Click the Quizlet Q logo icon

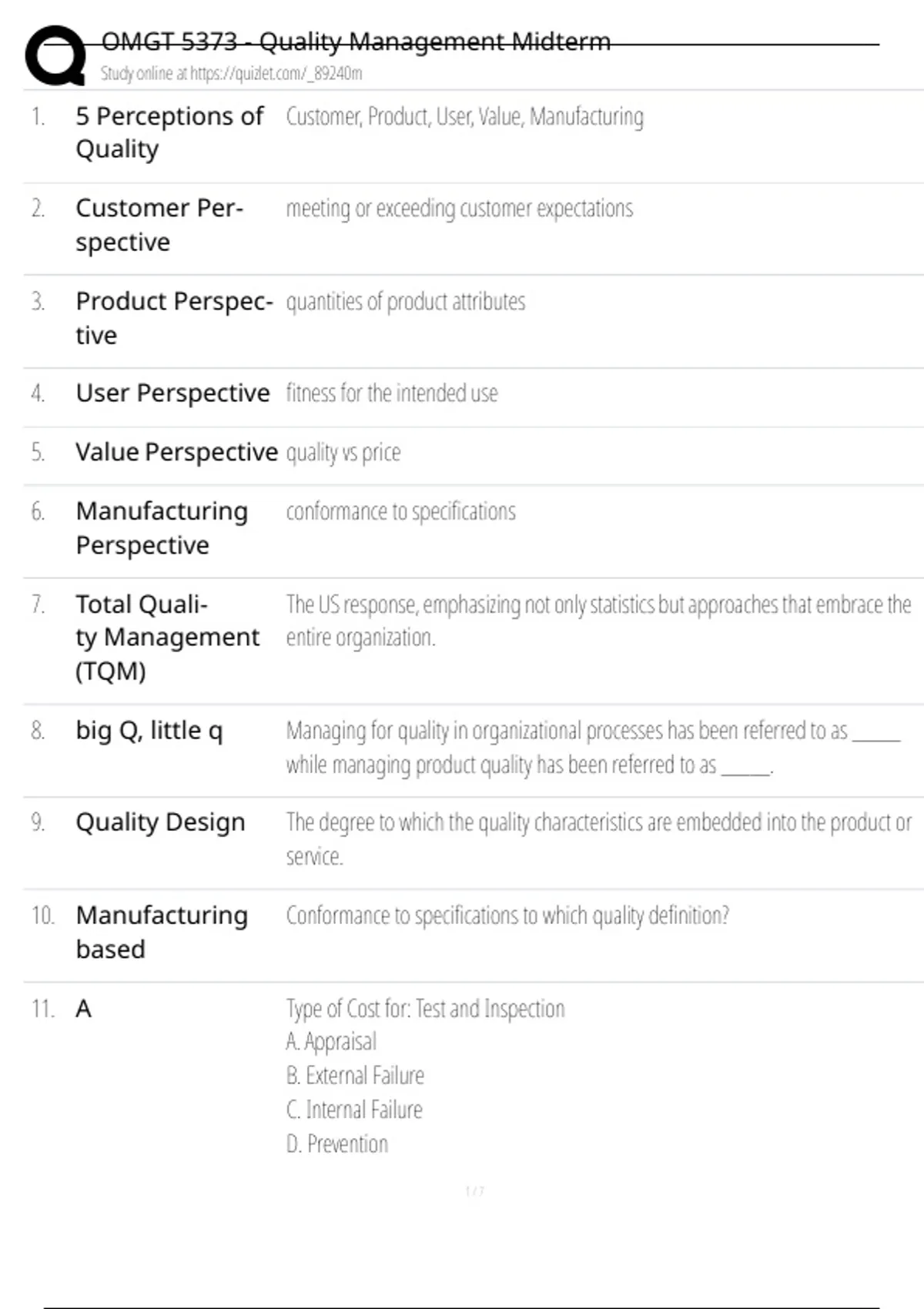click(55, 55)
